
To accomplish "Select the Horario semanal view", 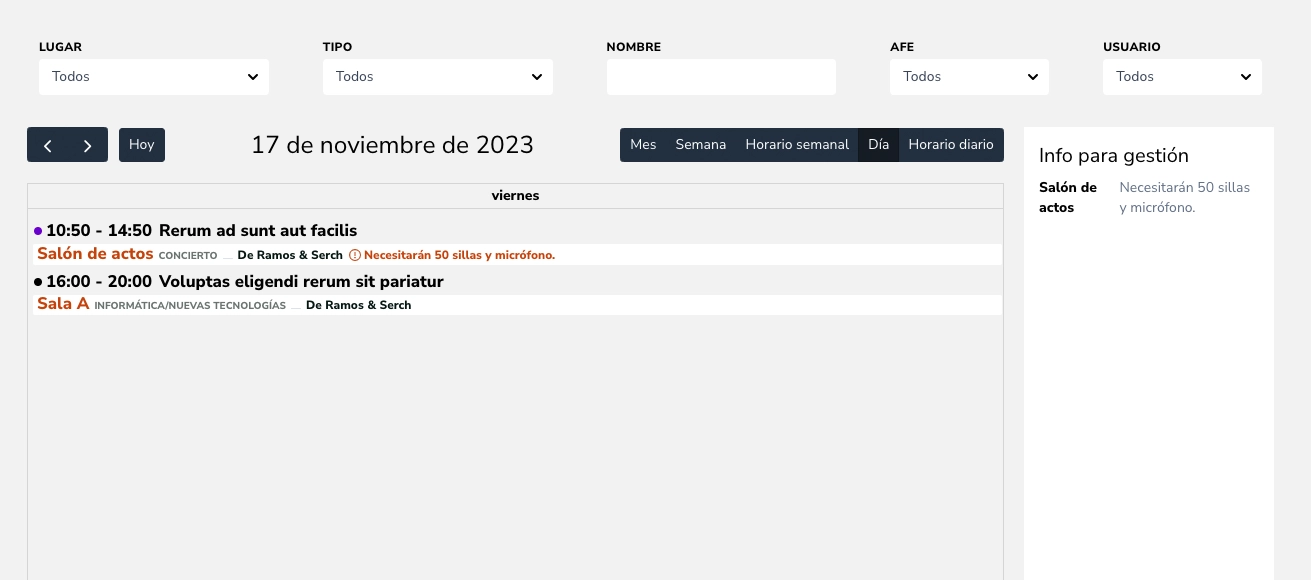I will (797, 145).
